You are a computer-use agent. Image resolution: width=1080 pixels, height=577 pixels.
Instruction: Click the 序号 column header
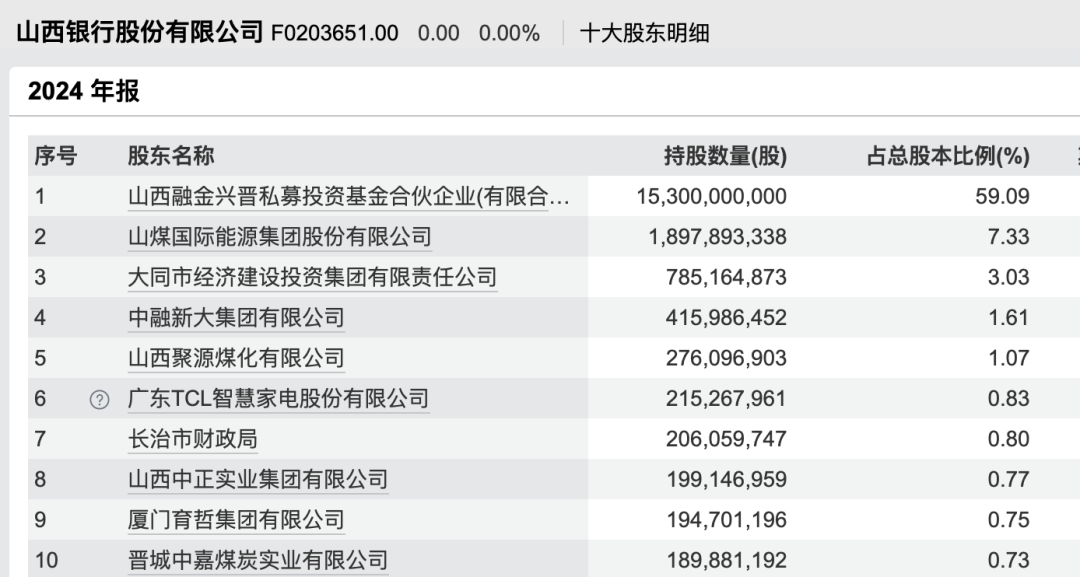tap(56, 156)
